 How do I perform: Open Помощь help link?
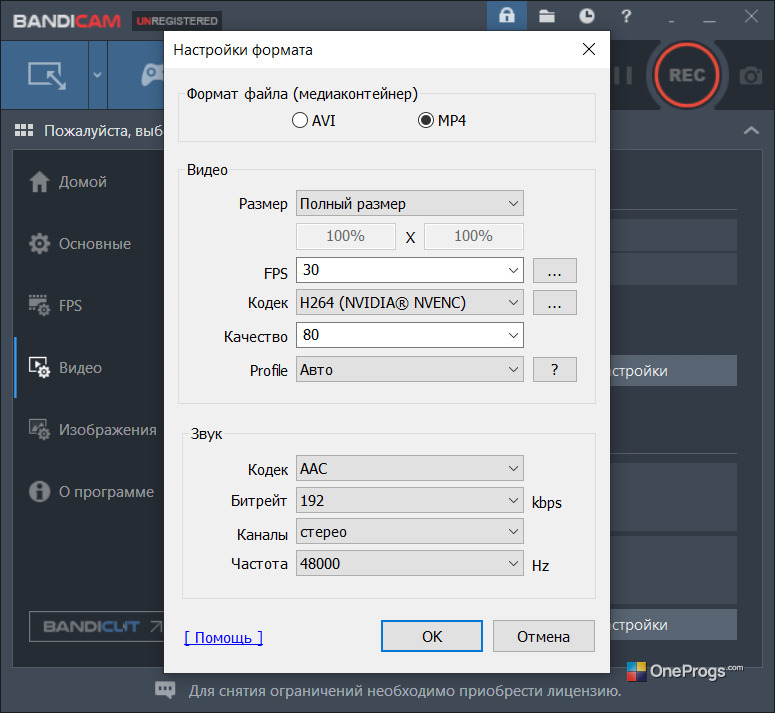(223, 638)
